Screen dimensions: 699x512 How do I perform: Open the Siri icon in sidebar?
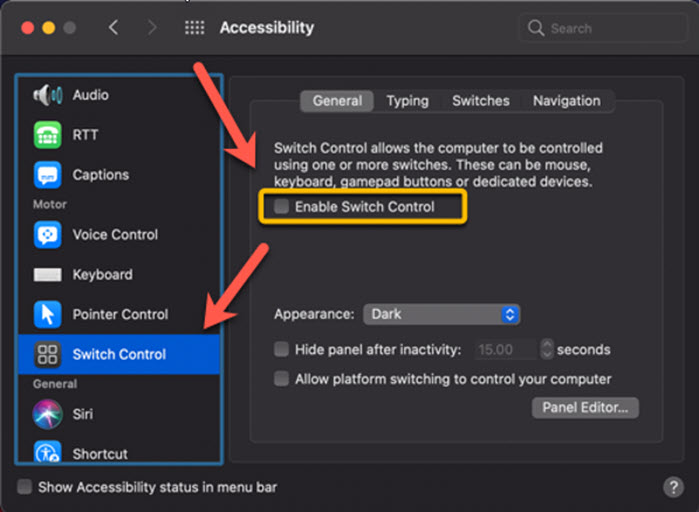point(47,414)
